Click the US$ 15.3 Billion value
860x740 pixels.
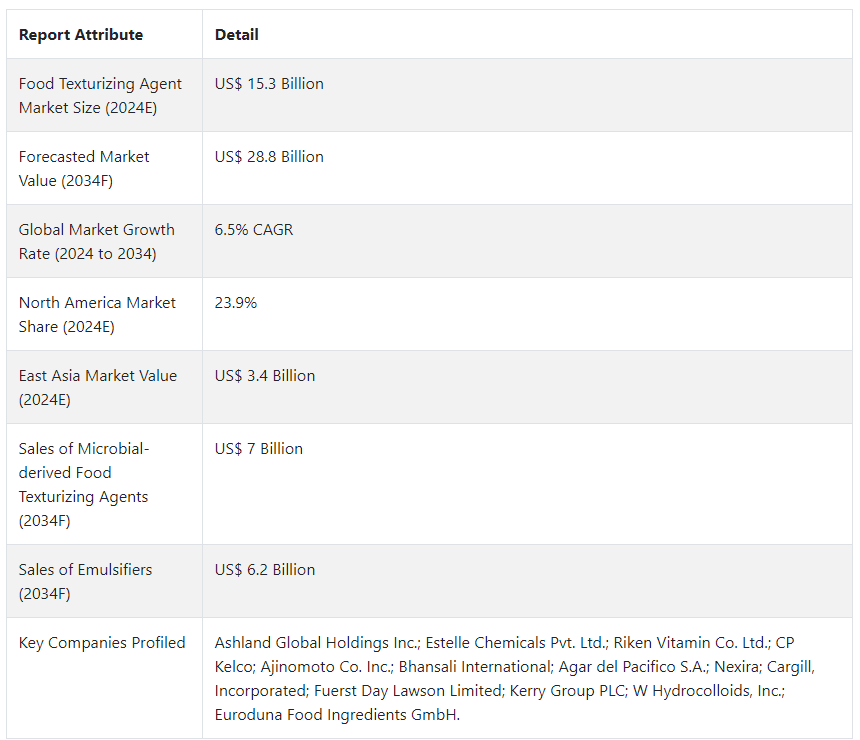coord(269,84)
